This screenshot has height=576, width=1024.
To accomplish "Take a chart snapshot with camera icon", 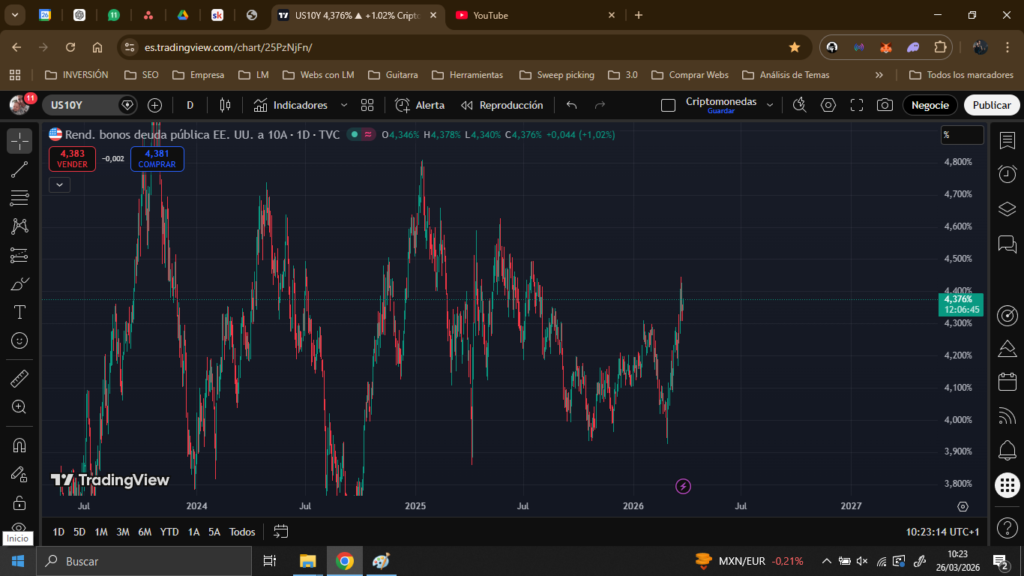I will (884, 105).
